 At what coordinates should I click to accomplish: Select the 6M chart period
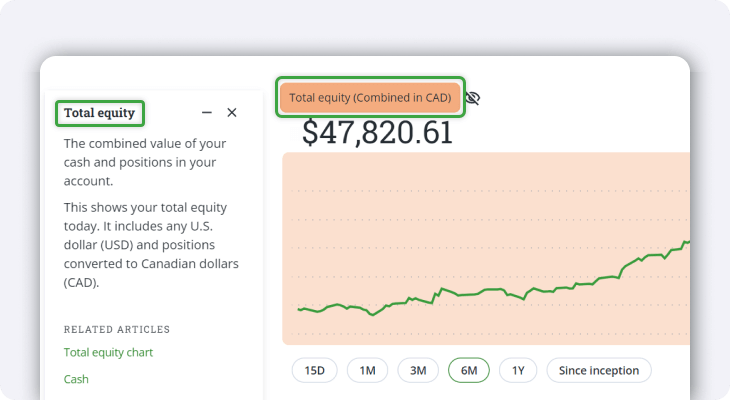coord(469,370)
